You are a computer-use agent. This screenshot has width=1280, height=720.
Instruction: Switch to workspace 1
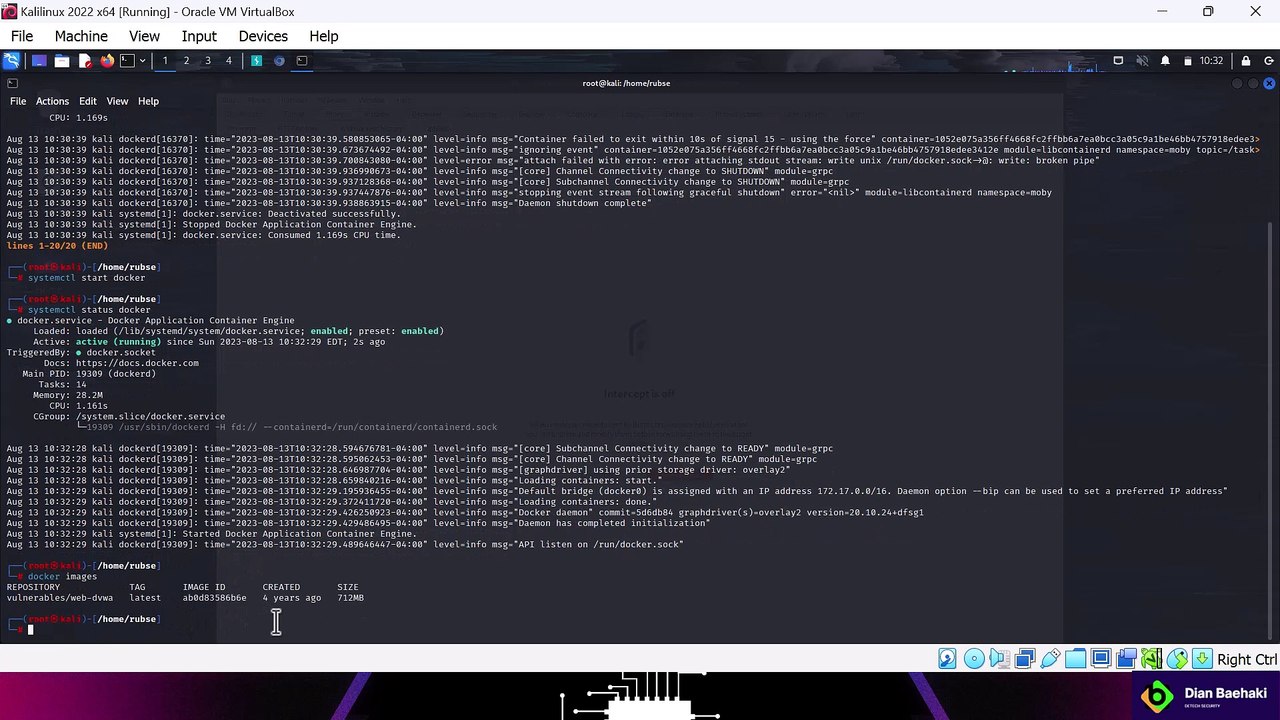click(165, 61)
